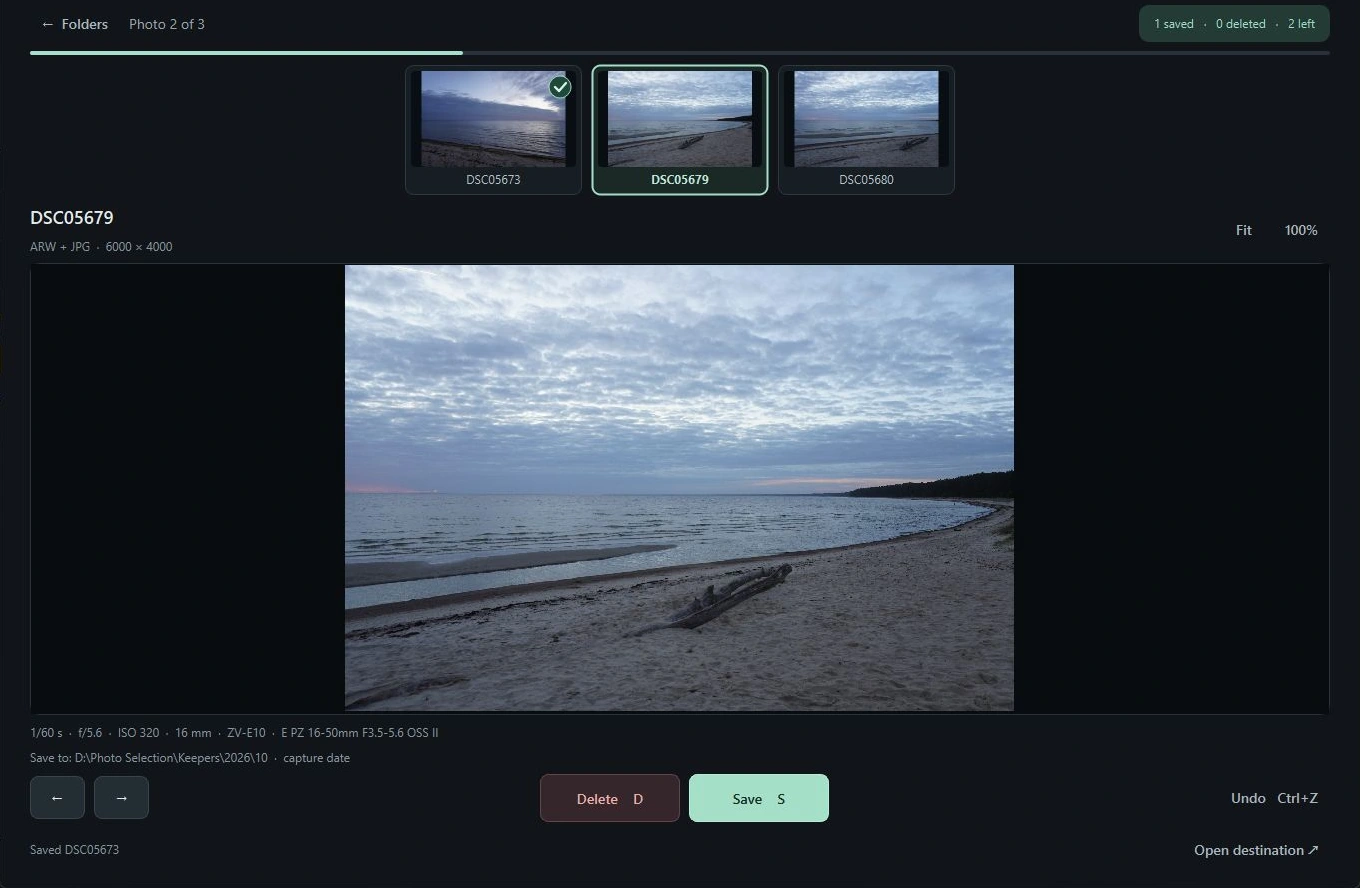Viewport: 1360px width, 888px height.
Task: Click the DSC05679 filename heading
Action: [72, 218]
